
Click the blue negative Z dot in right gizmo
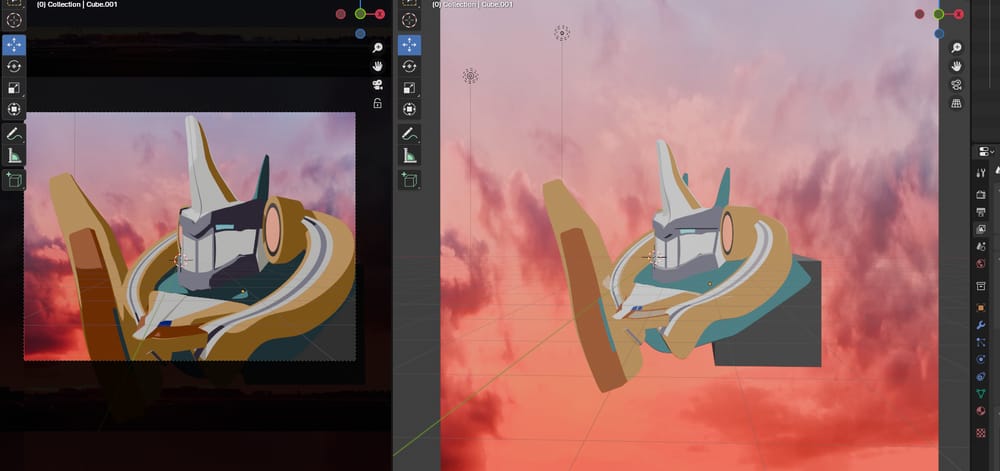tap(939, 34)
